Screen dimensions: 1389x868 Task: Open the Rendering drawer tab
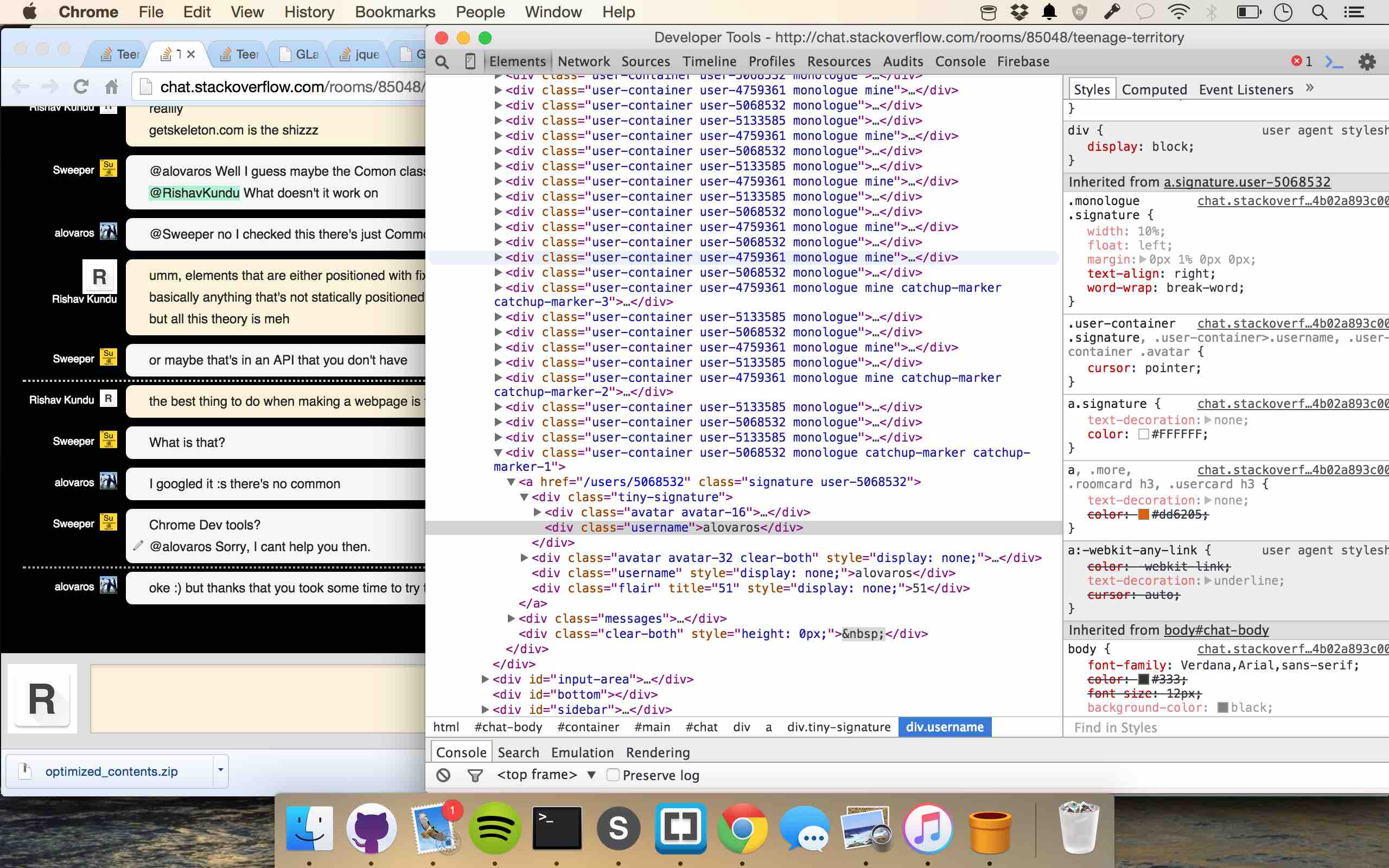point(658,752)
